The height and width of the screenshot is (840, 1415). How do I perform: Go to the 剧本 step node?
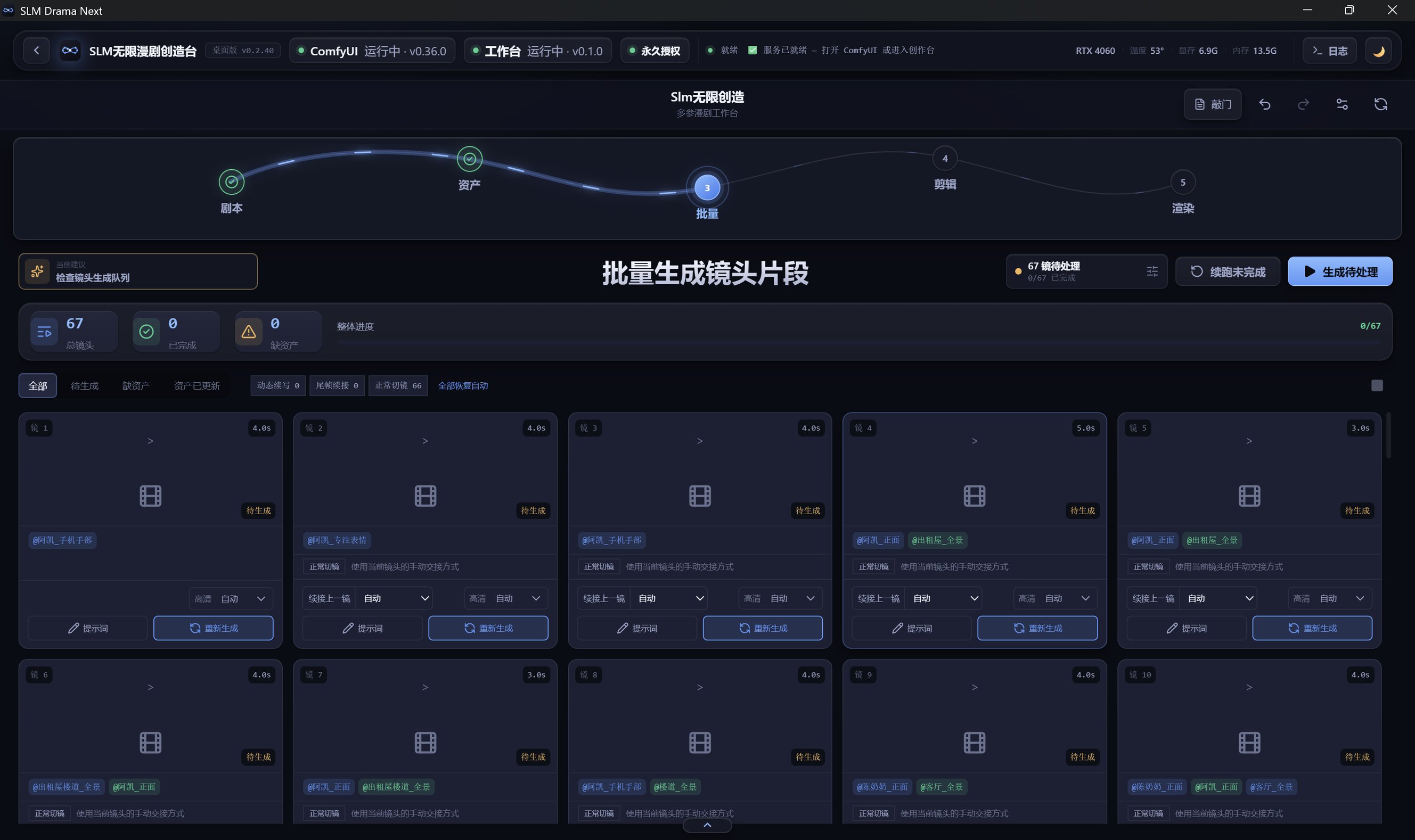tap(232, 182)
